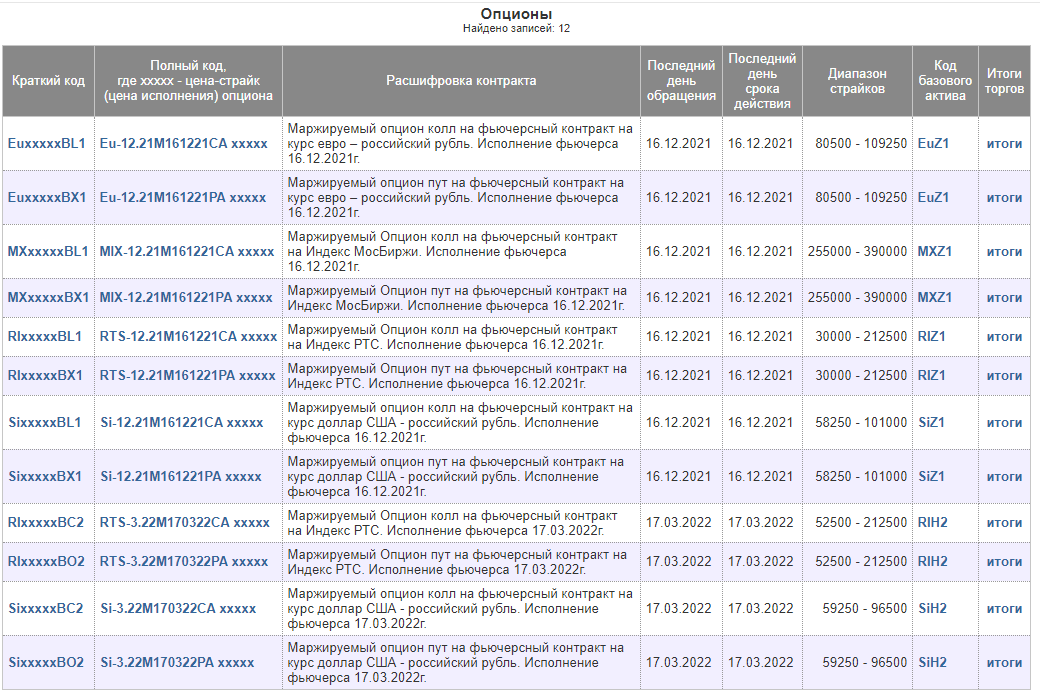This screenshot has height=700, width=1040.
Task: Open итоги for the SixxxxxBO2 row
Action: 1004,662
